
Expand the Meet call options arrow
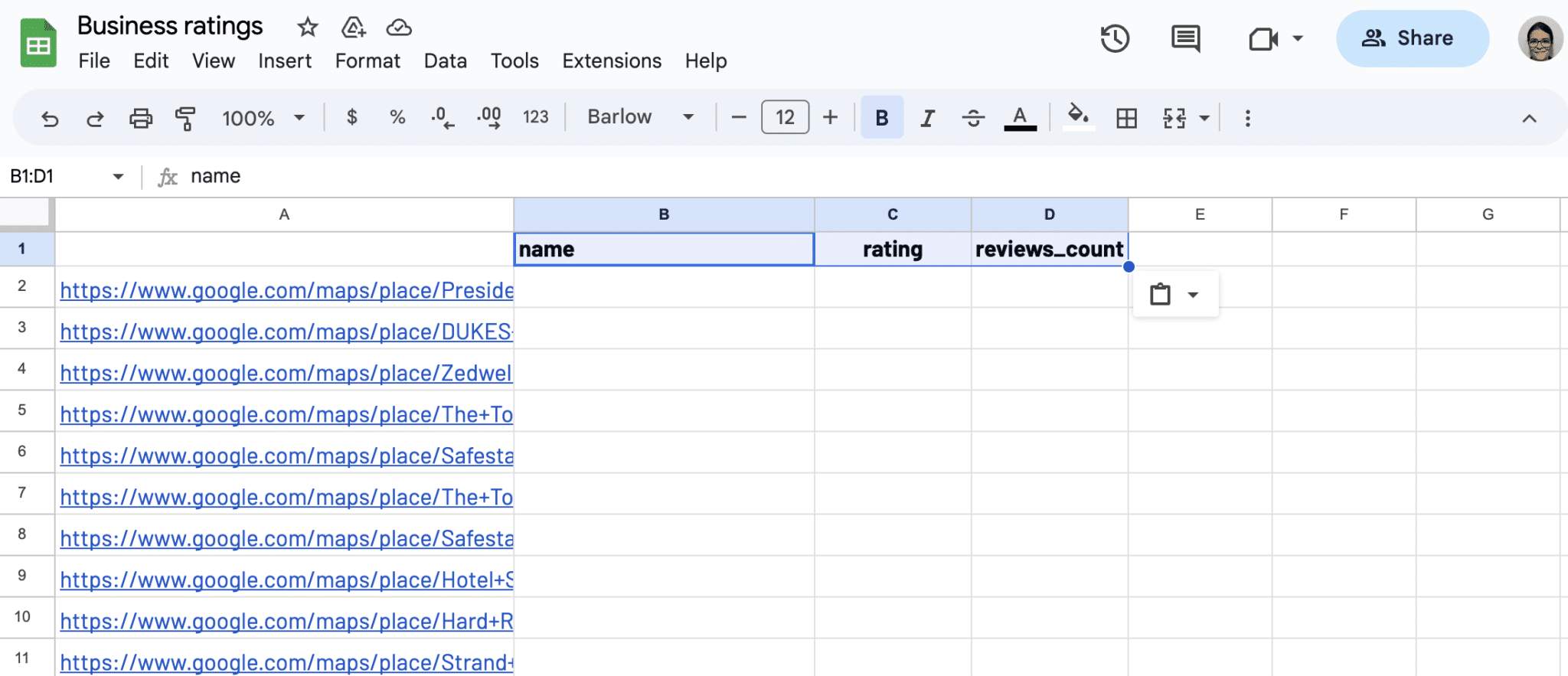tap(1298, 38)
